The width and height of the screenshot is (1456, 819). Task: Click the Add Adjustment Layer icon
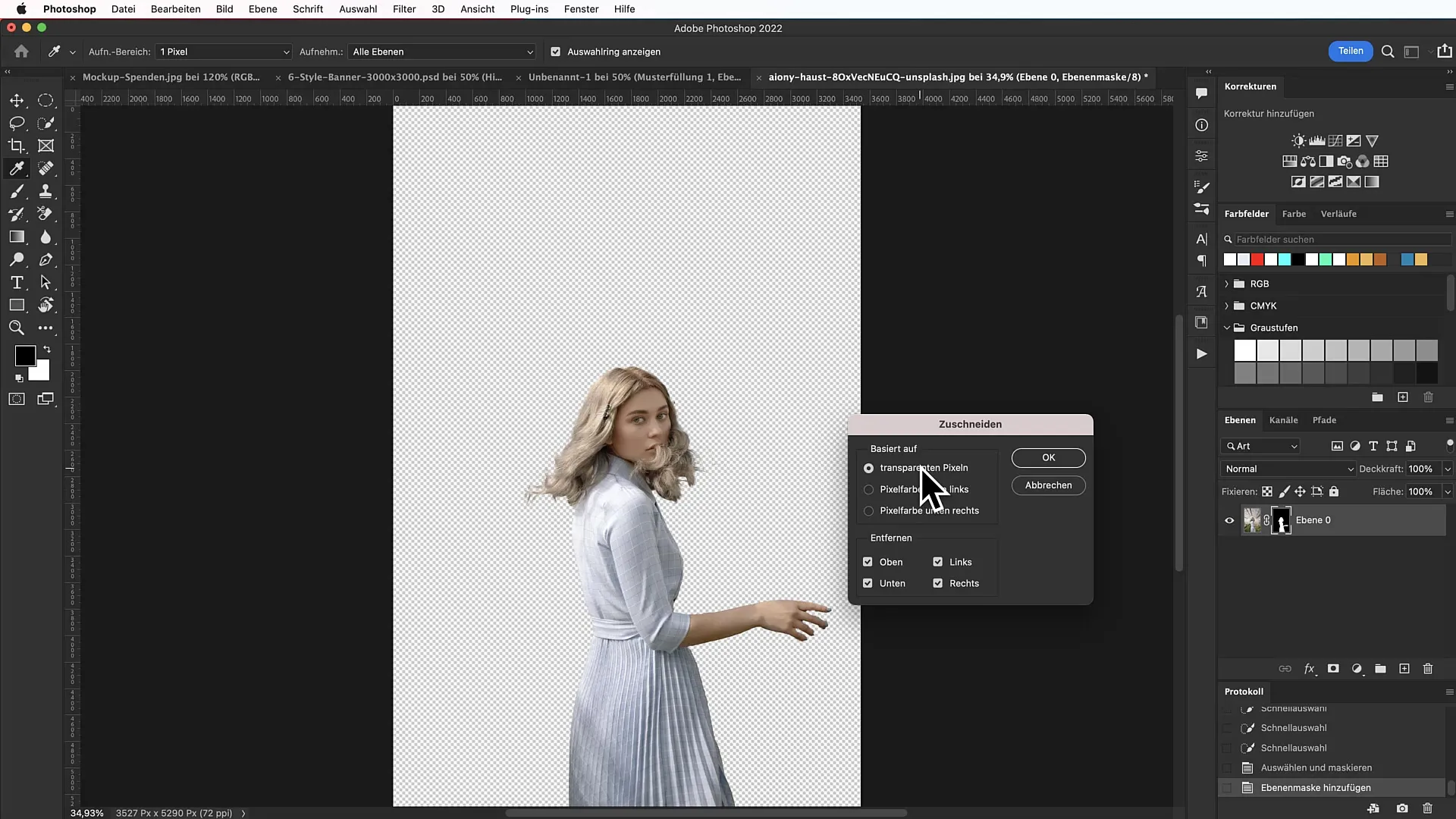pos(1358,668)
